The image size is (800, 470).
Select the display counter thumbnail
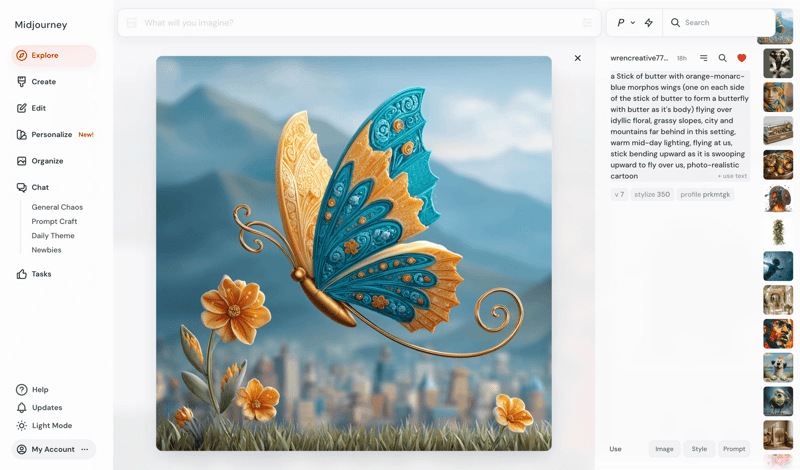point(778,131)
